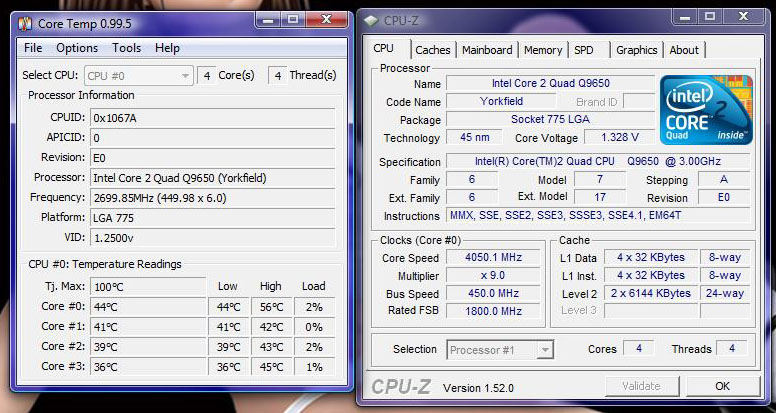This screenshot has width=776, height=413.
Task: Click the Core #3 Load value 1%
Action: point(314,367)
